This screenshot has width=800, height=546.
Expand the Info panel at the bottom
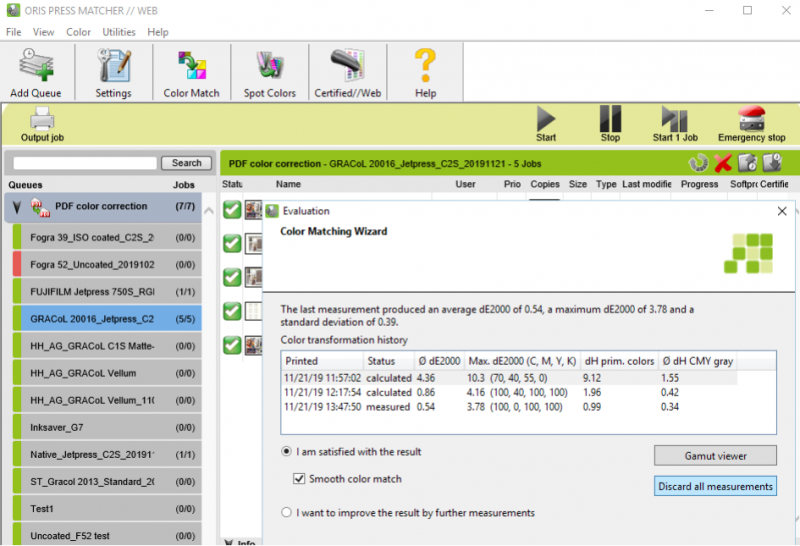pos(227,543)
